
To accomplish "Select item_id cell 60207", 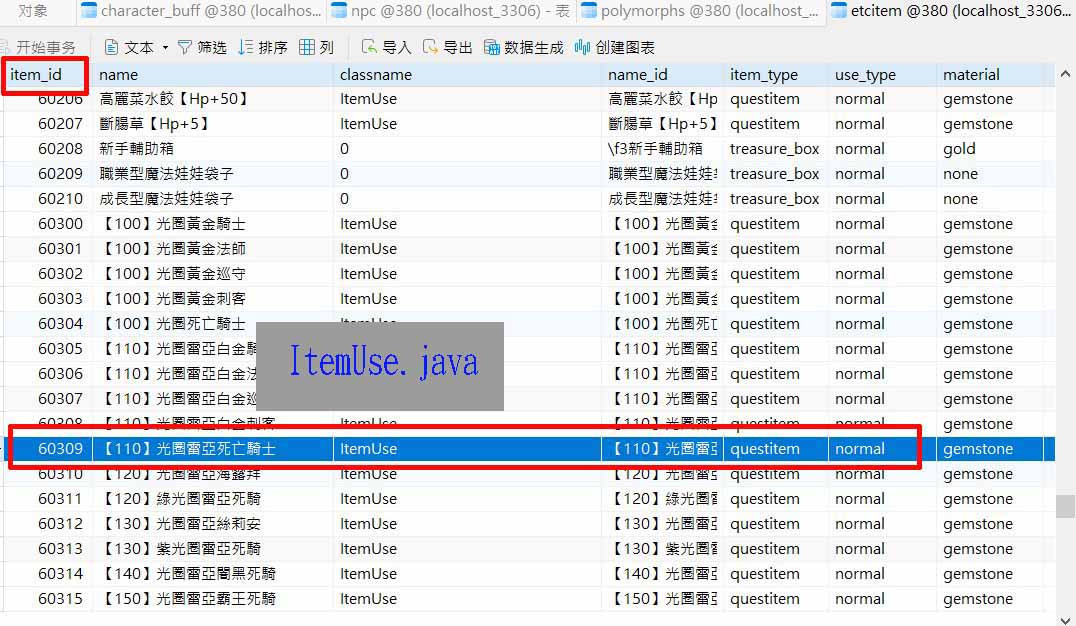I will point(60,124).
